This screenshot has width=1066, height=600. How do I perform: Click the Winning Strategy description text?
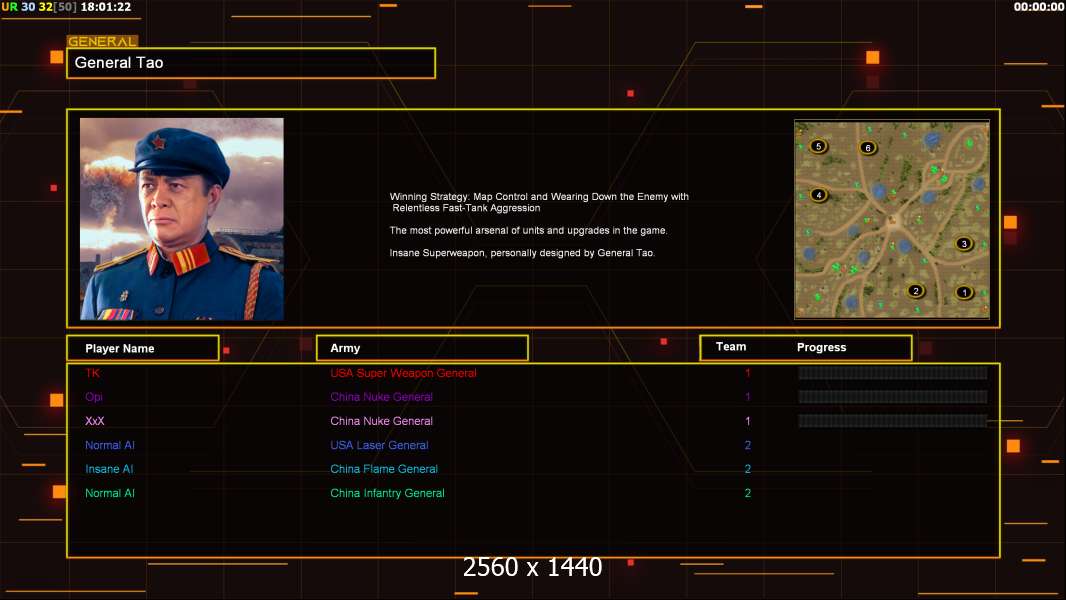(x=539, y=202)
